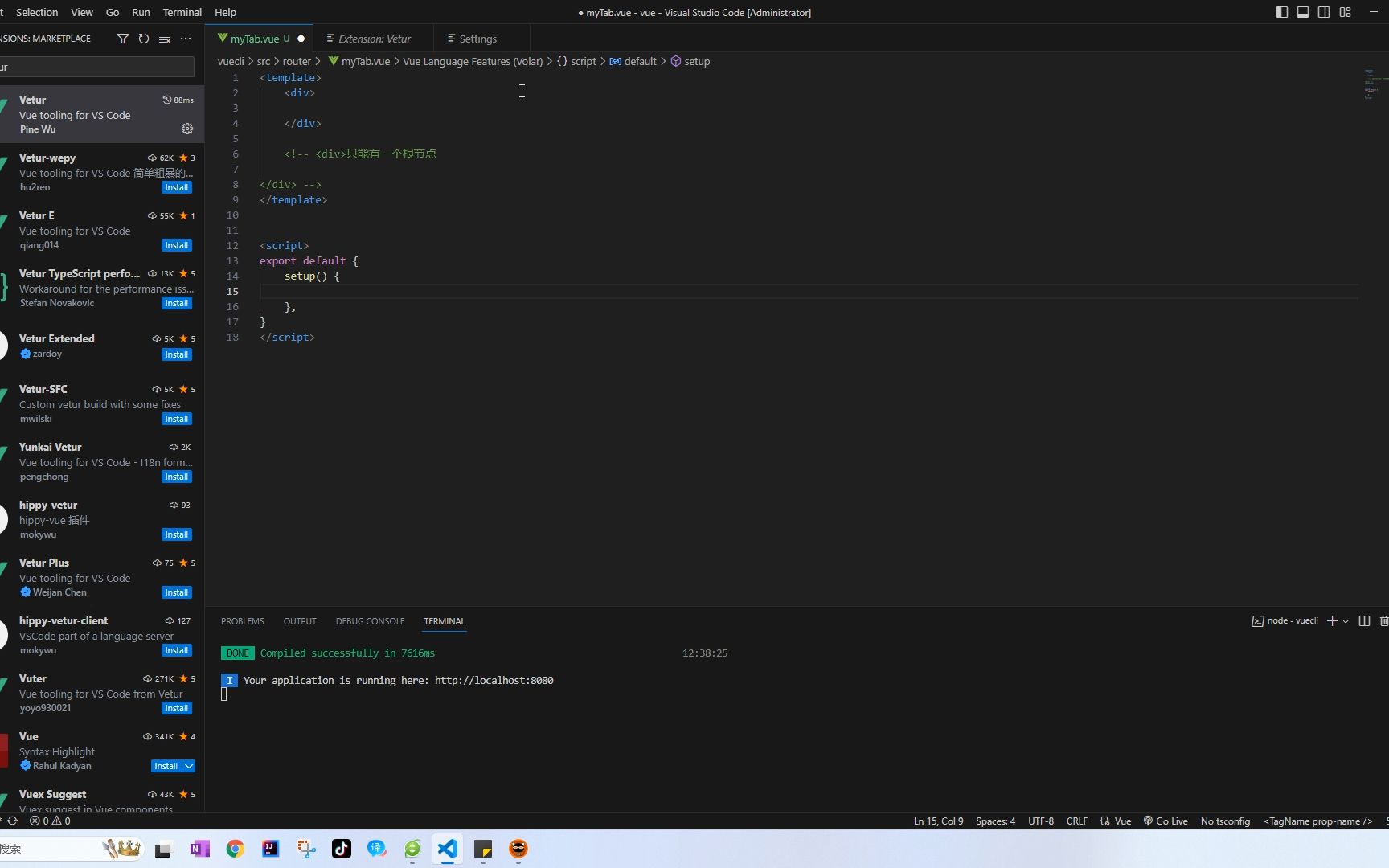
Task: Toggle secondary side bar layout icon
Action: tap(1324, 12)
